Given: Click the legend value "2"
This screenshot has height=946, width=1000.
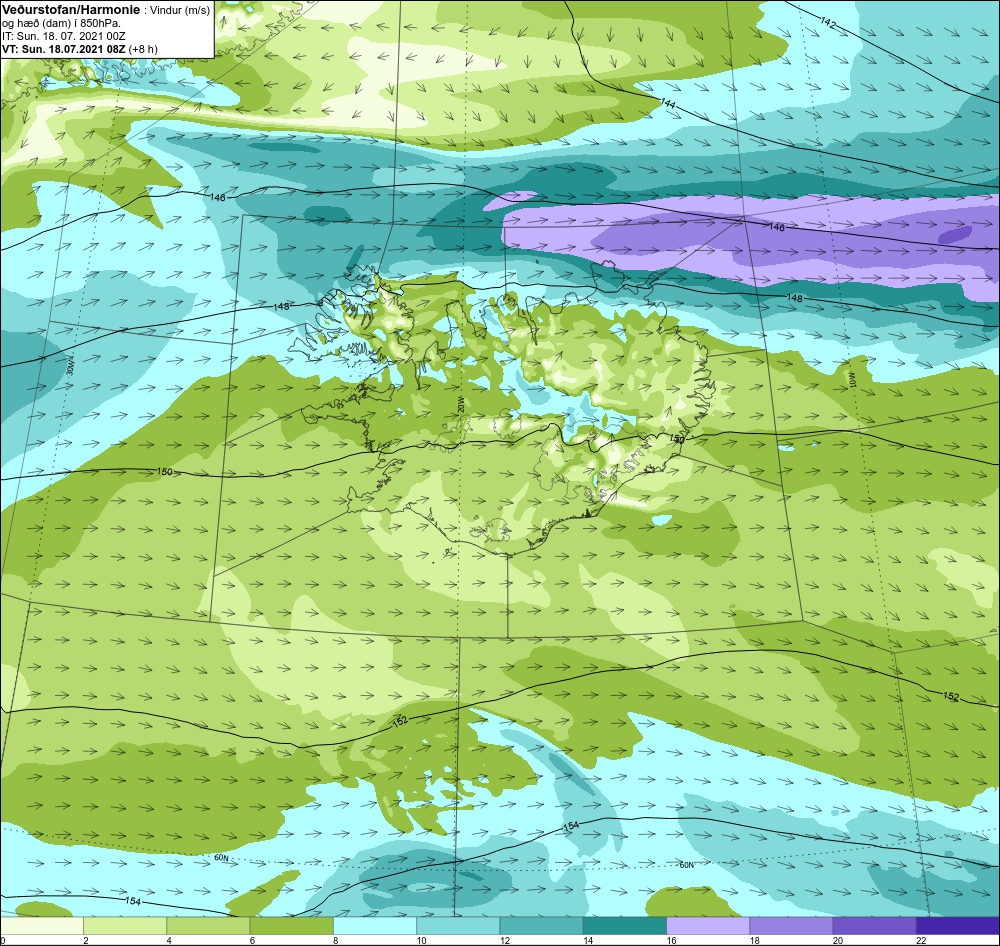Looking at the screenshot, I should (x=85, y=940).
